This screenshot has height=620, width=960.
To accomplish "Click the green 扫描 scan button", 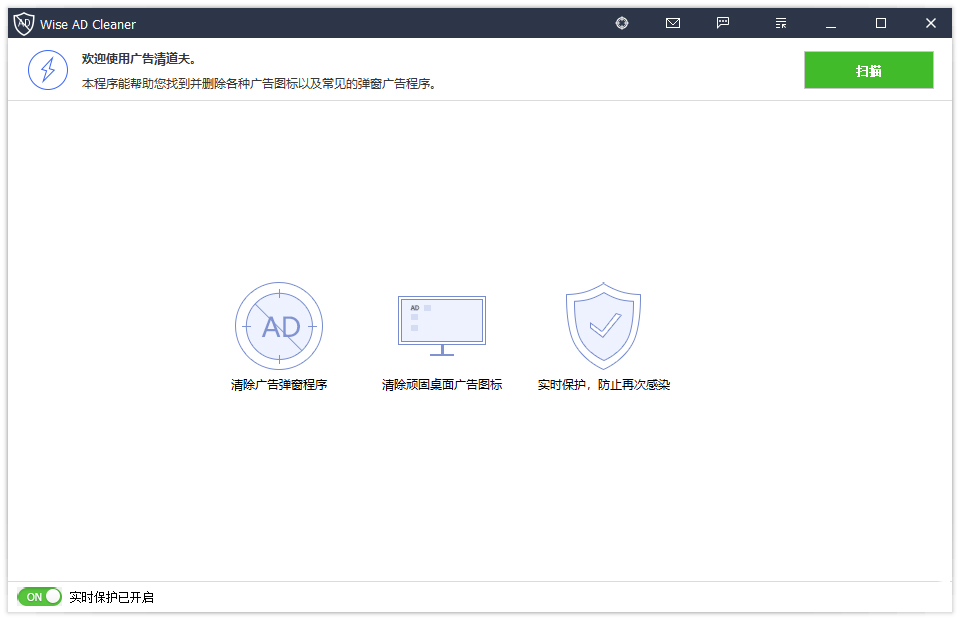I will [868, 70].
